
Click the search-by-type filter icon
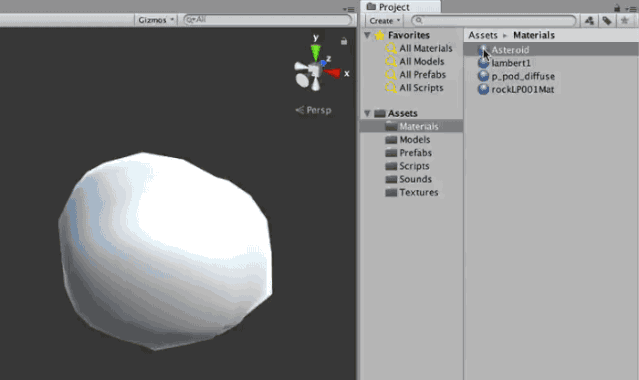[x=589, y=20]
